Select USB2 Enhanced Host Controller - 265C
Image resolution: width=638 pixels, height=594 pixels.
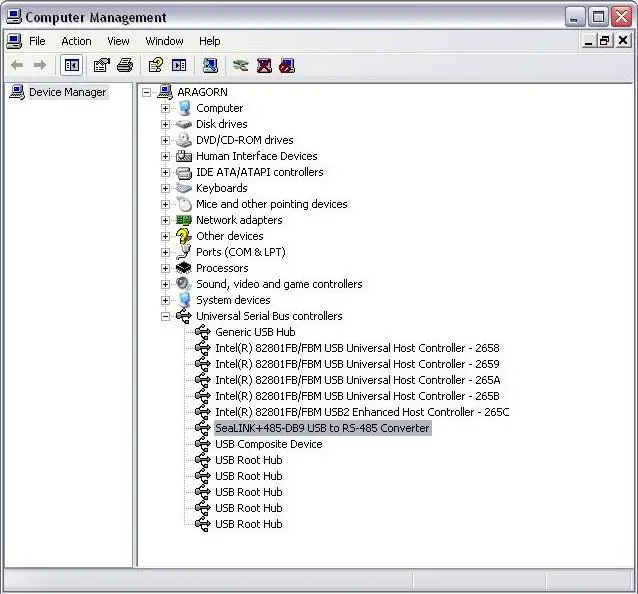[362, 412]
